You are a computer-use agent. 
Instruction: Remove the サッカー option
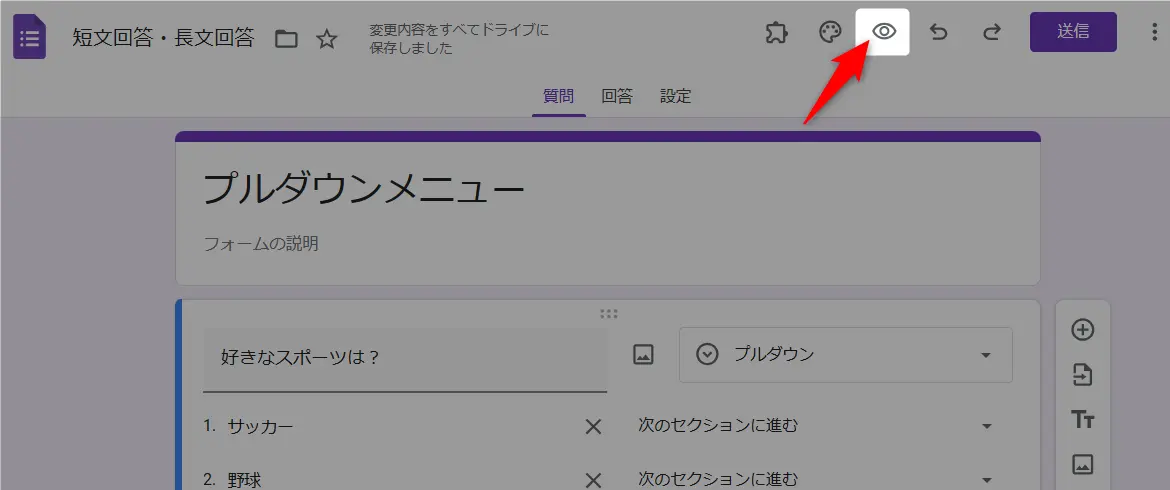click(593, 427)
